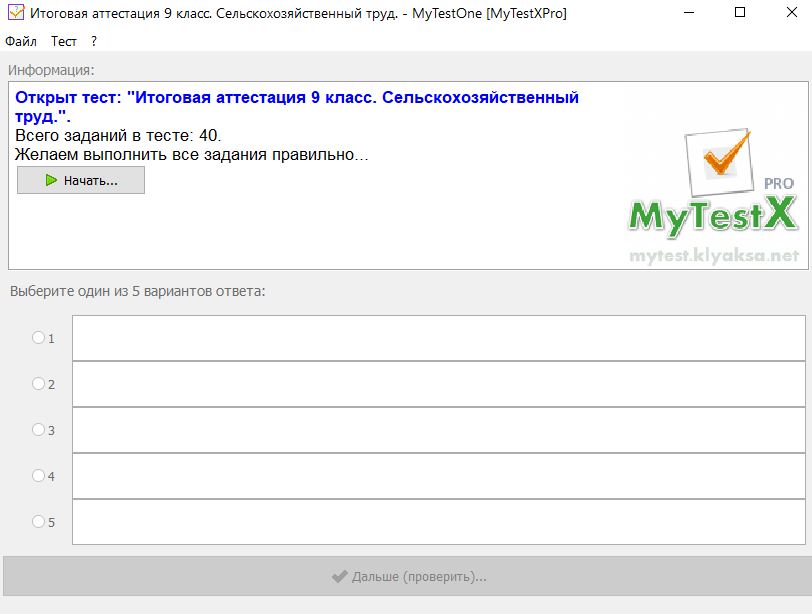Click the MyTestX PRO logo image
The height and width of the screenshot is (614, 812).
tap(714, 196)
